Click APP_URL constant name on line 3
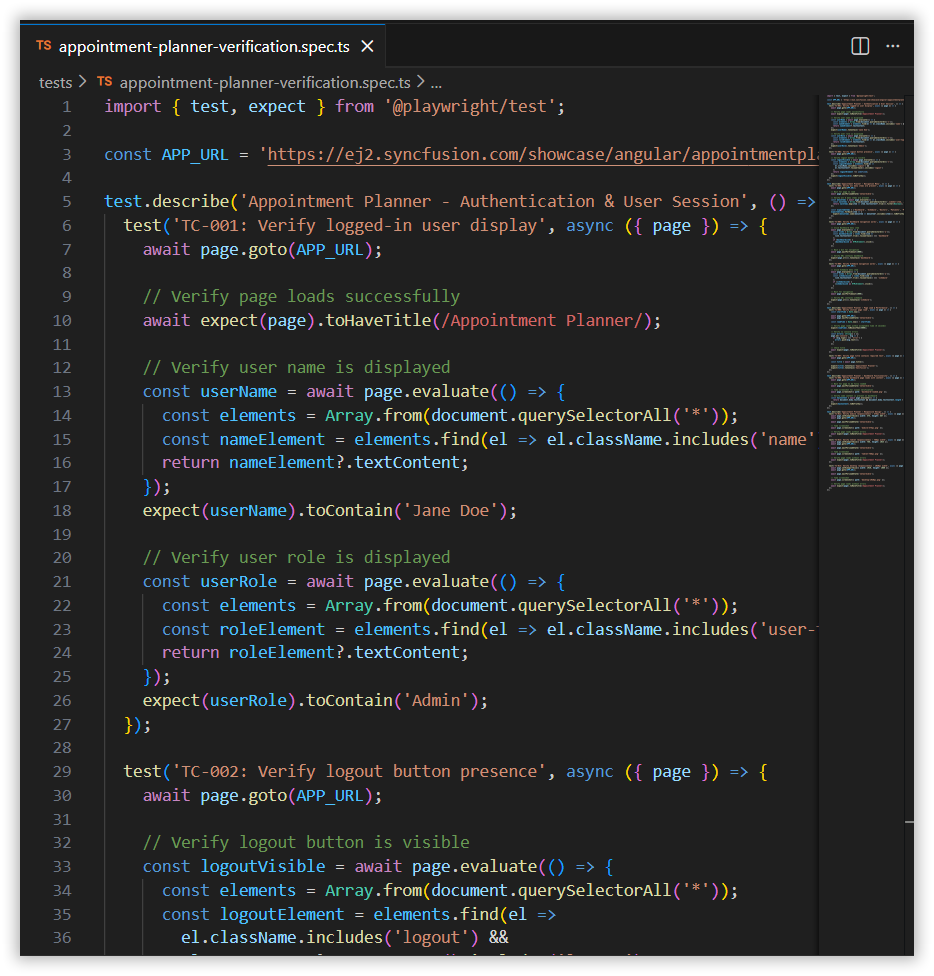The height and width of the screenshot is (976, 934). tap(195, 154)
